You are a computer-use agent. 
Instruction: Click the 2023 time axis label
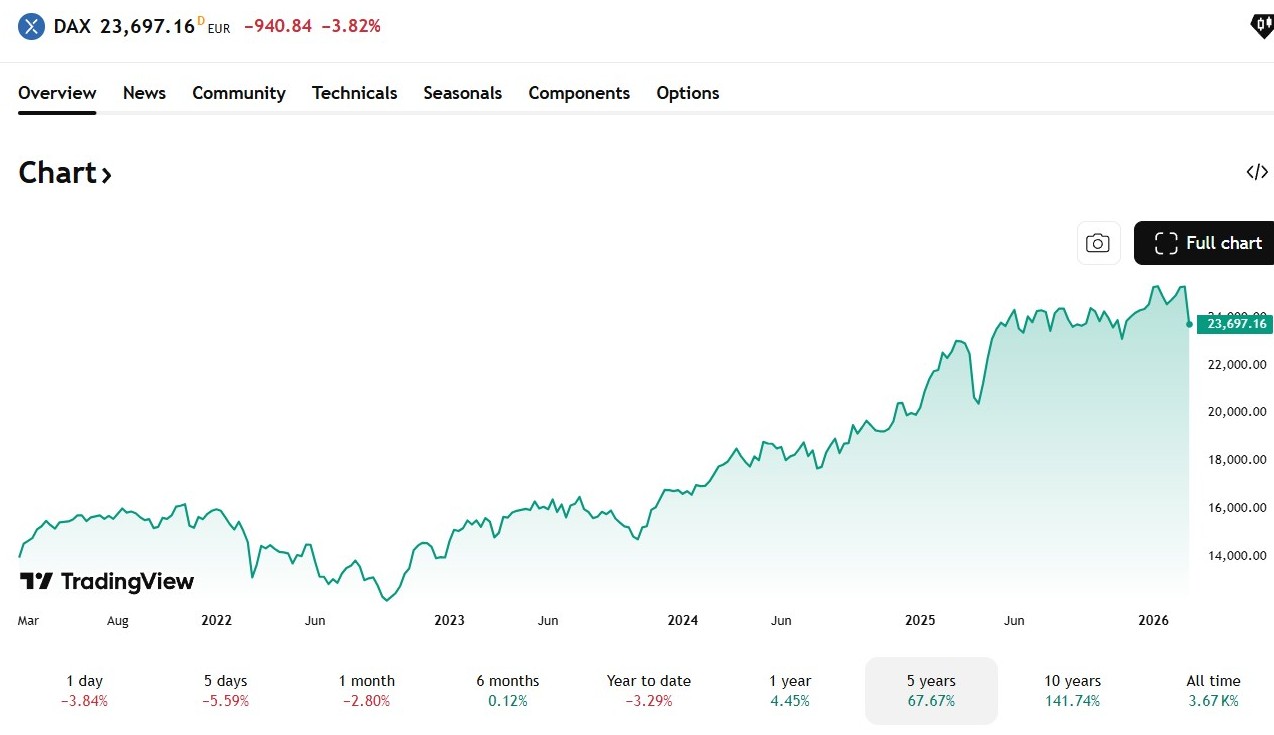click(449, 620)
